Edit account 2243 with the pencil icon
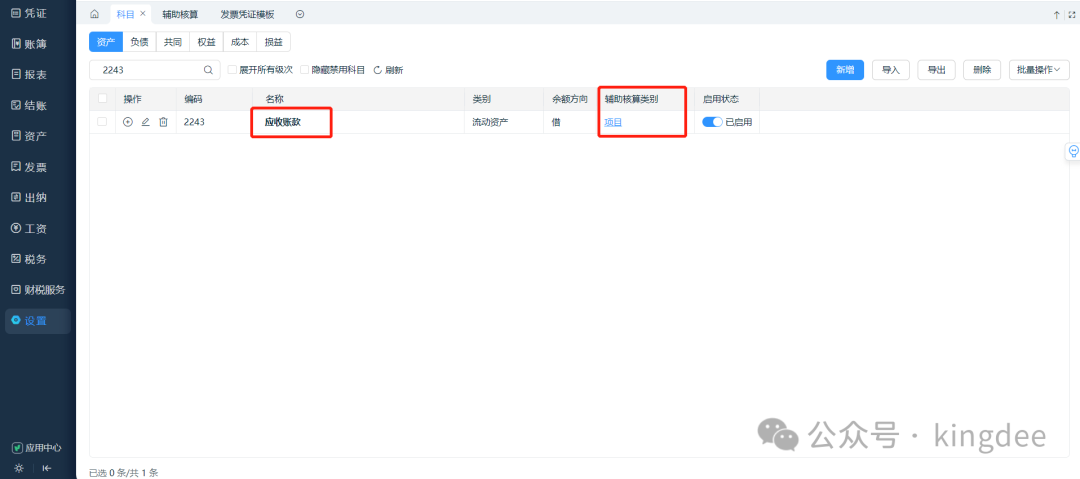 coord(145,122)
